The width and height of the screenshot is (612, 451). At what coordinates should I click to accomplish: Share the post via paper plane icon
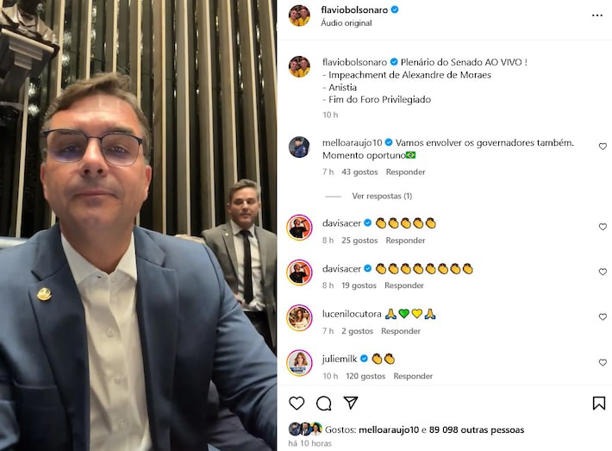point(350,403)
